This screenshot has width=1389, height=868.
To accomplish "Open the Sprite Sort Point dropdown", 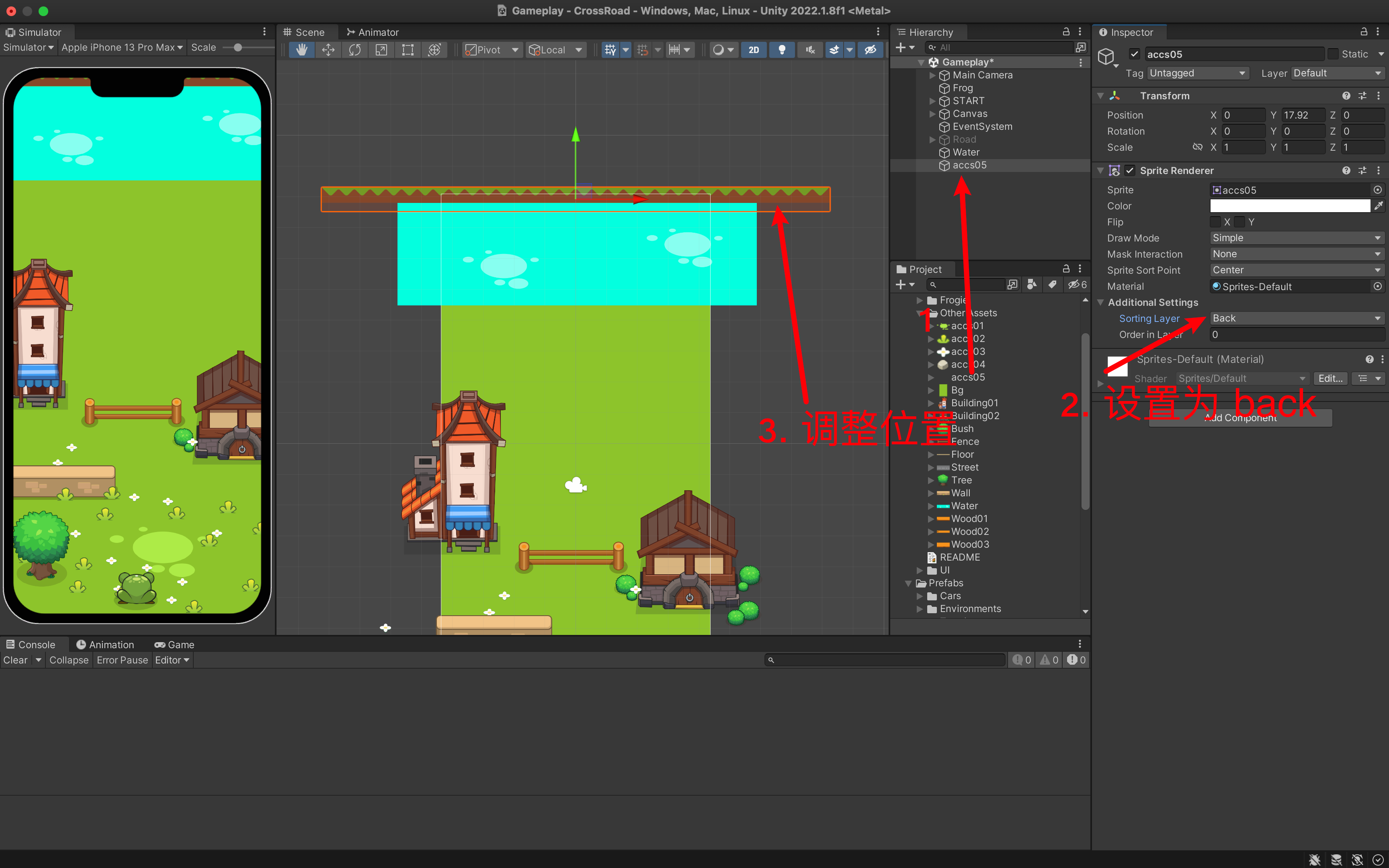I will tap(1297, 270).
